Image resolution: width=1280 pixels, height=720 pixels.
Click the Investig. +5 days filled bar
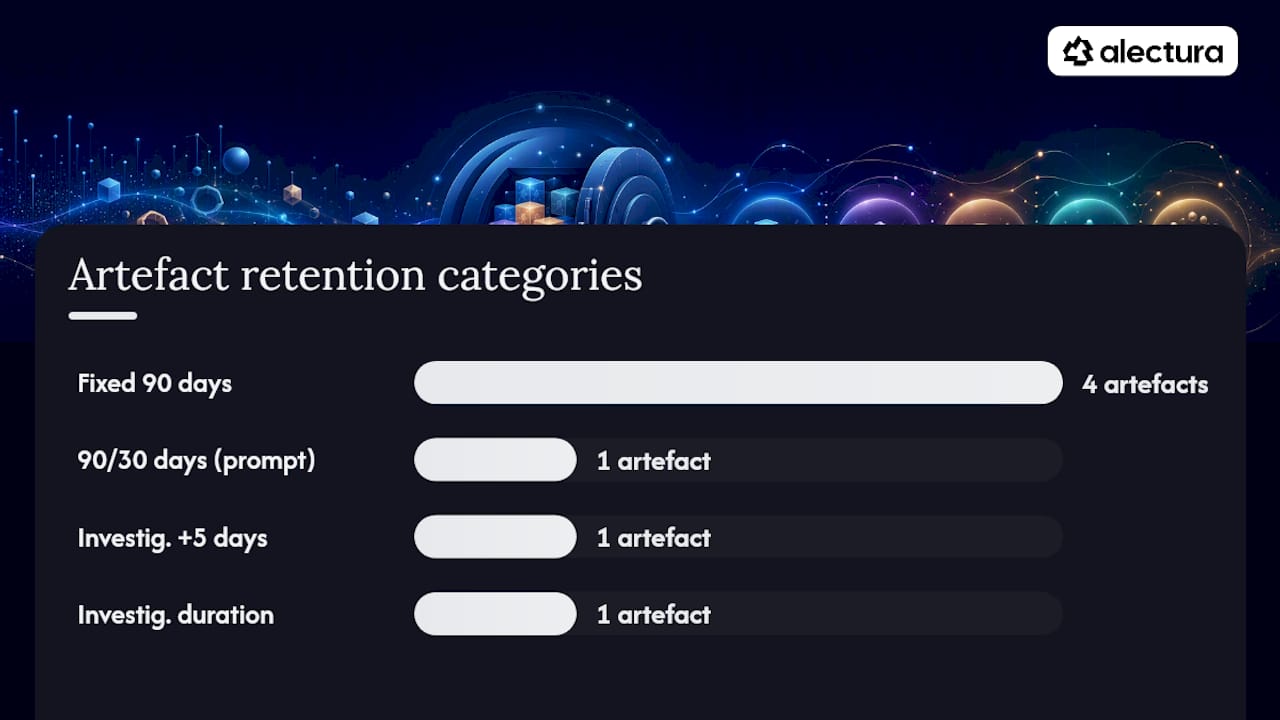click(x=495, y=537)
